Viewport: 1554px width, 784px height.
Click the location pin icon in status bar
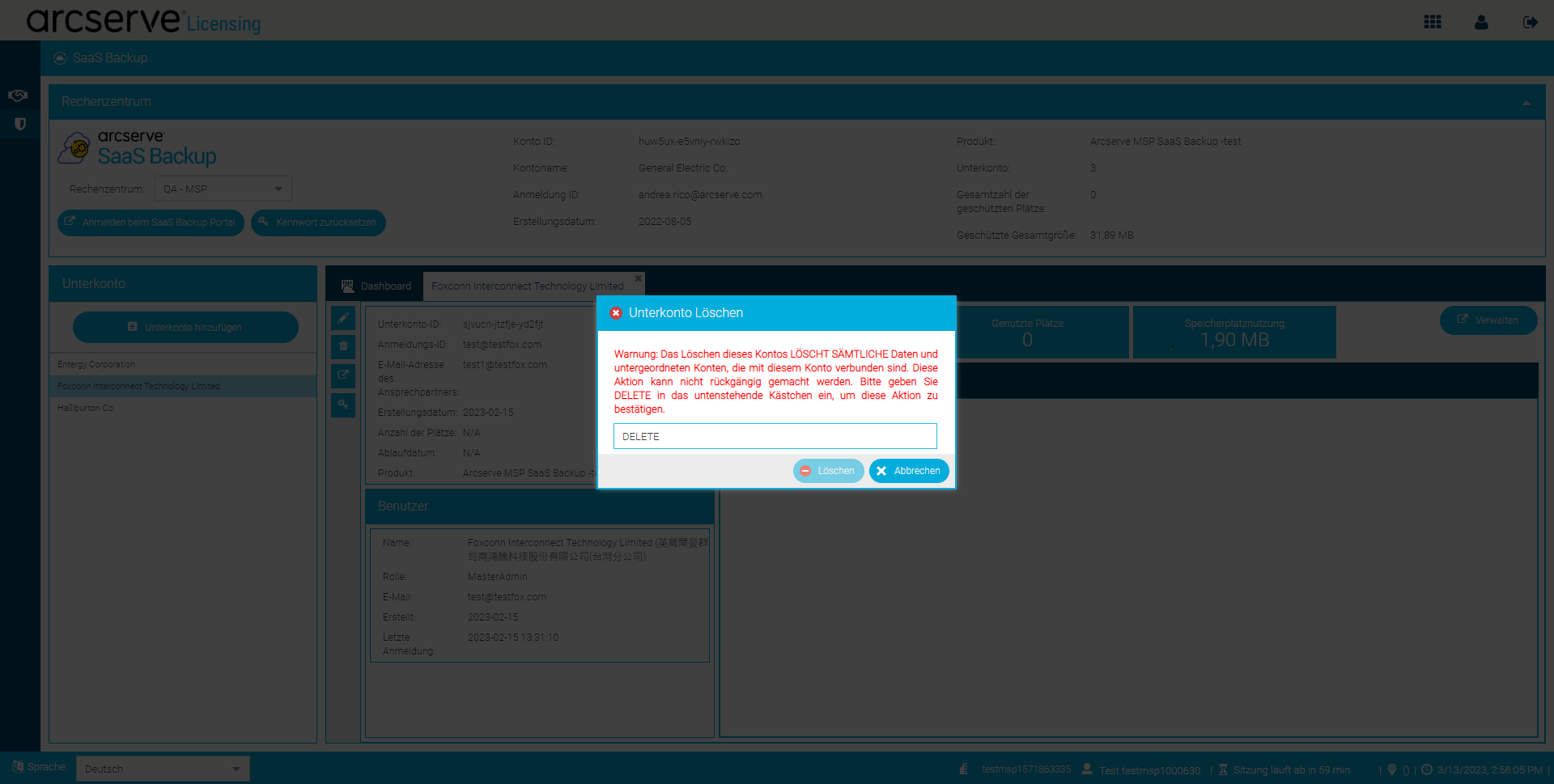pyautogui.click(x=1392, y=769)
